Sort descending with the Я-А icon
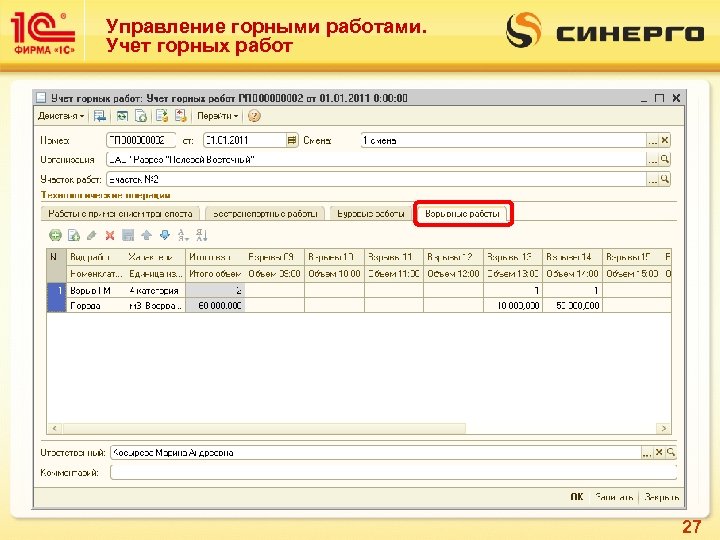The width and height of the screenshot is (720, 540). click(x=201, y=236)
